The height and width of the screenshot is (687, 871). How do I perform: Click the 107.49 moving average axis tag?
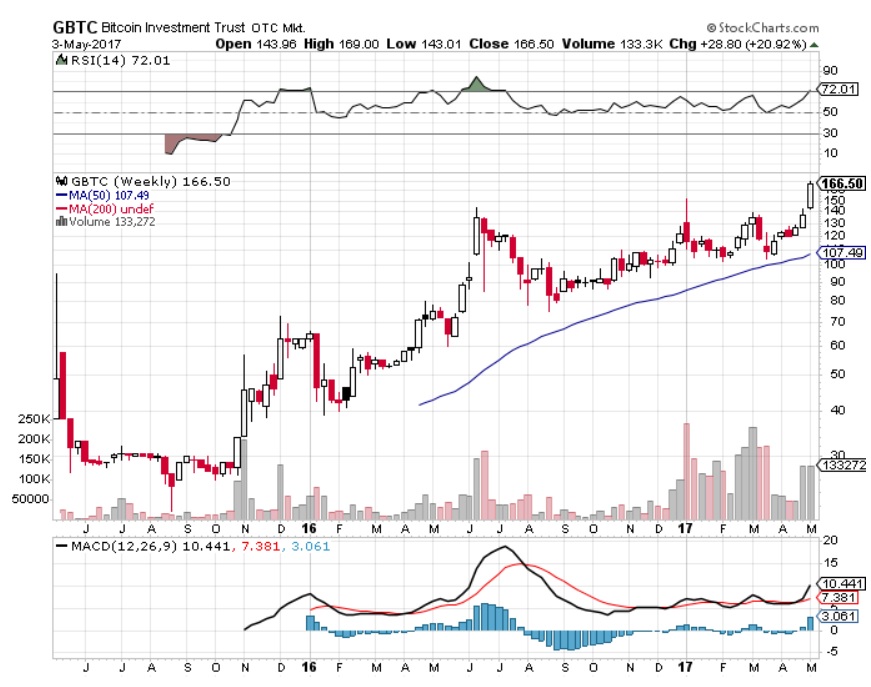[x=842, y=253]
